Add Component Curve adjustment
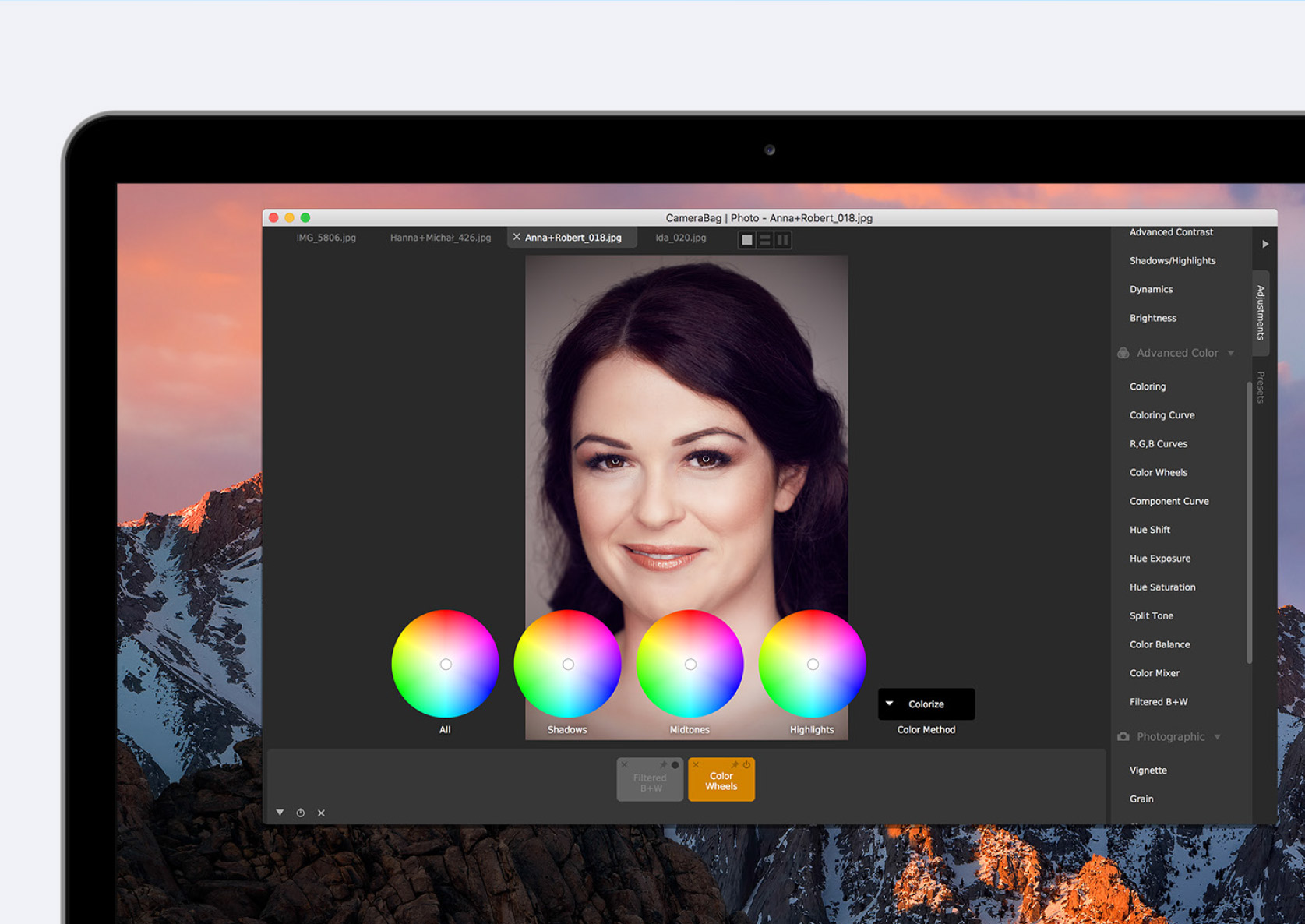 click(x=1169, y=502)
